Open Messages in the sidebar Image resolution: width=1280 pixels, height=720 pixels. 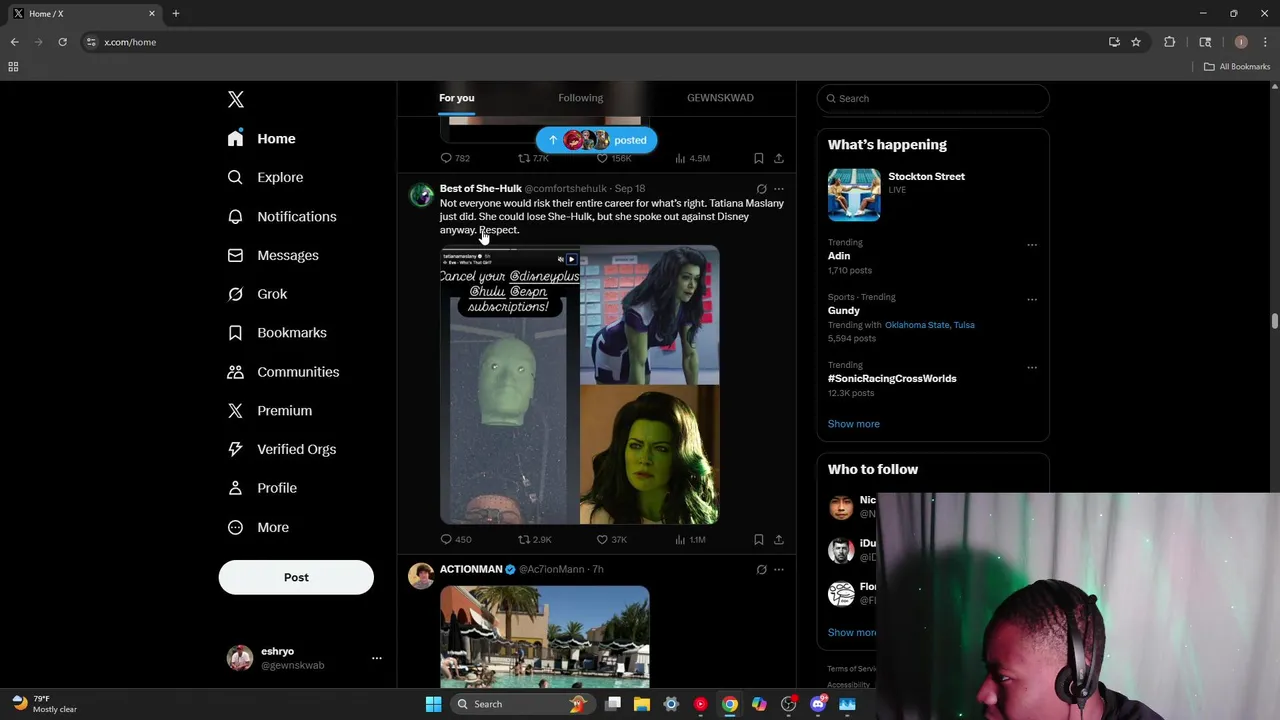(273, 255)
